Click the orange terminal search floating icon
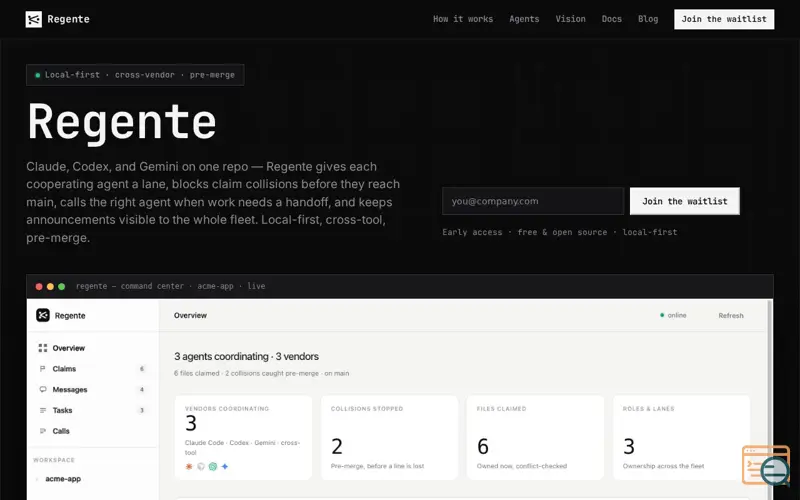The height and width of the screenshot is (500, 800). coord(766,465)
